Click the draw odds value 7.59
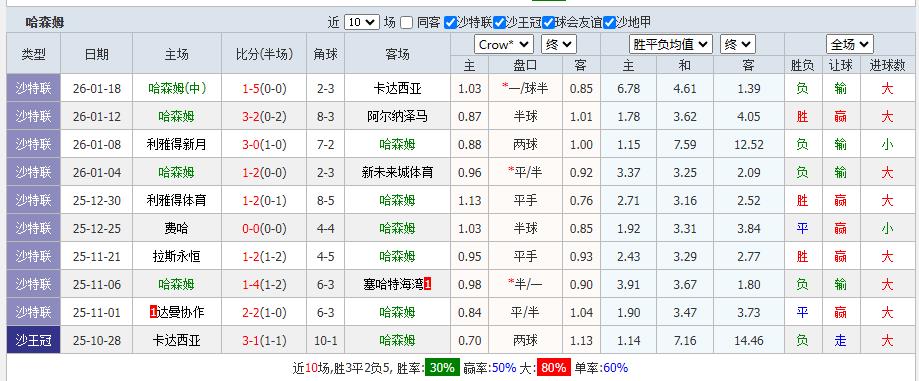This screenshot has width=919, height=381. pos(685,145)
